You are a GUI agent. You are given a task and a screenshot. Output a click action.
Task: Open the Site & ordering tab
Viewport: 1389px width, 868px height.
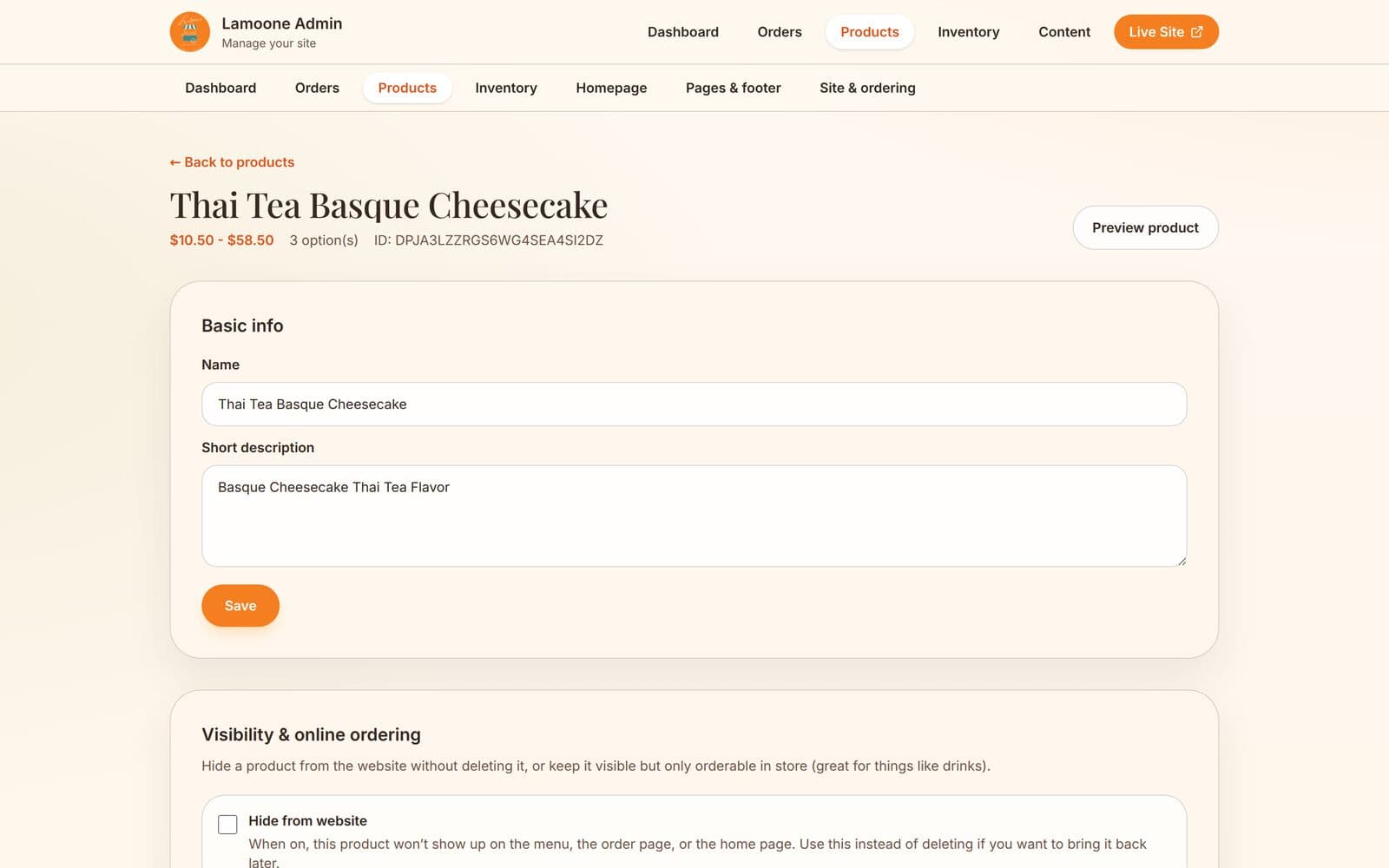(x=867, y=88)
